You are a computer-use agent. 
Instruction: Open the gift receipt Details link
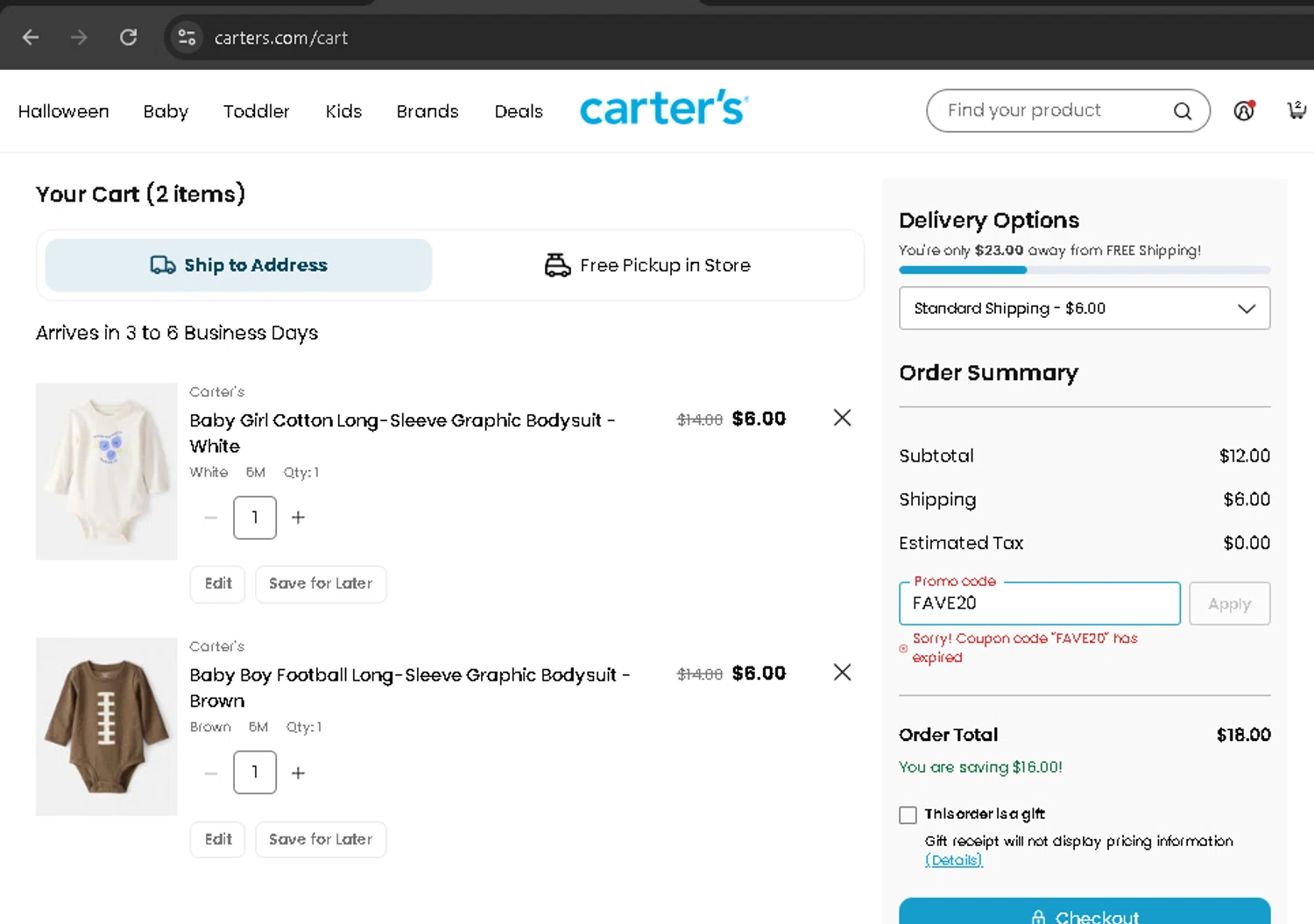pos(954,860)
